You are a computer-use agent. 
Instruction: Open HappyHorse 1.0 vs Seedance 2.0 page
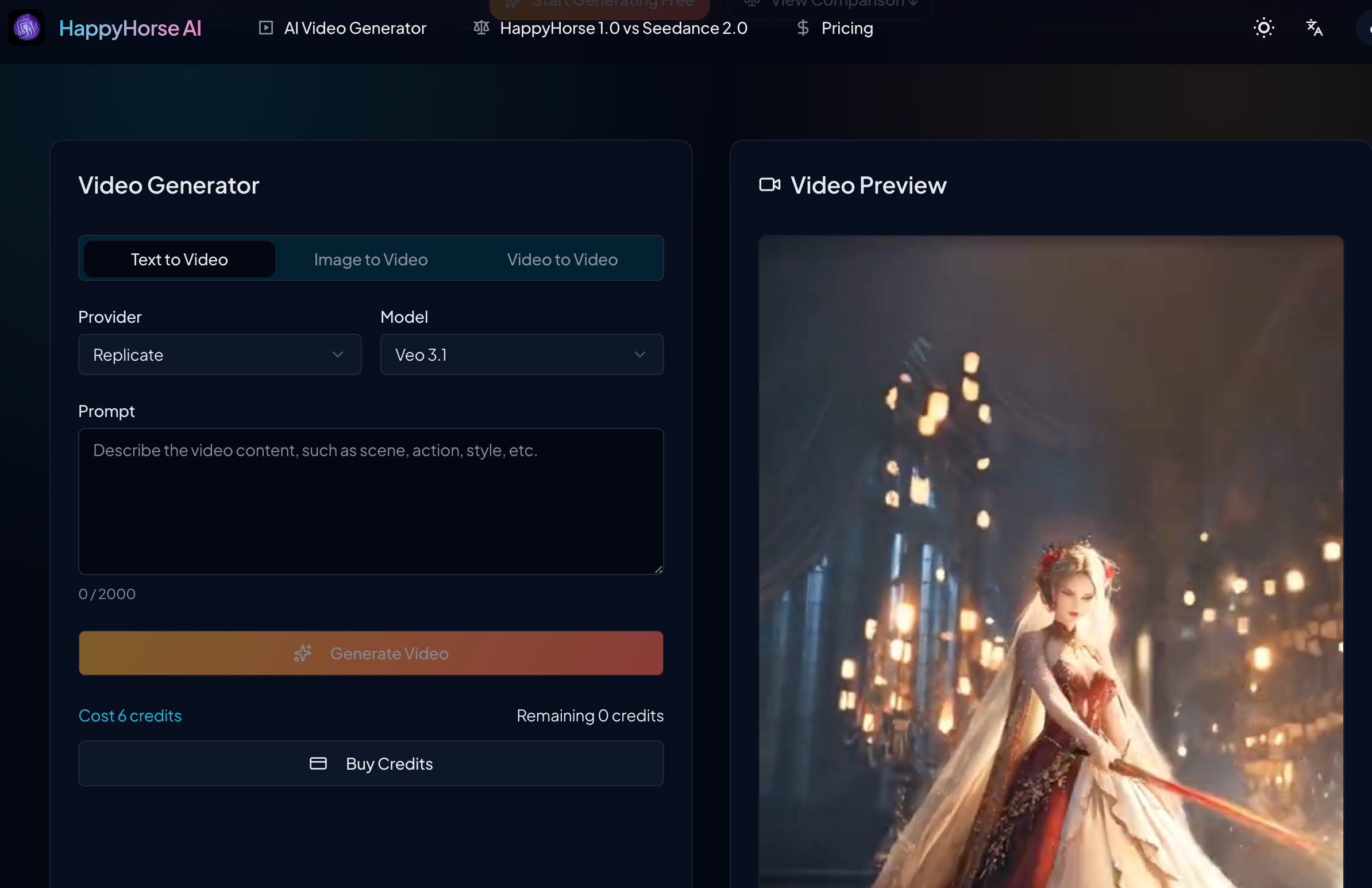[623, 28]
